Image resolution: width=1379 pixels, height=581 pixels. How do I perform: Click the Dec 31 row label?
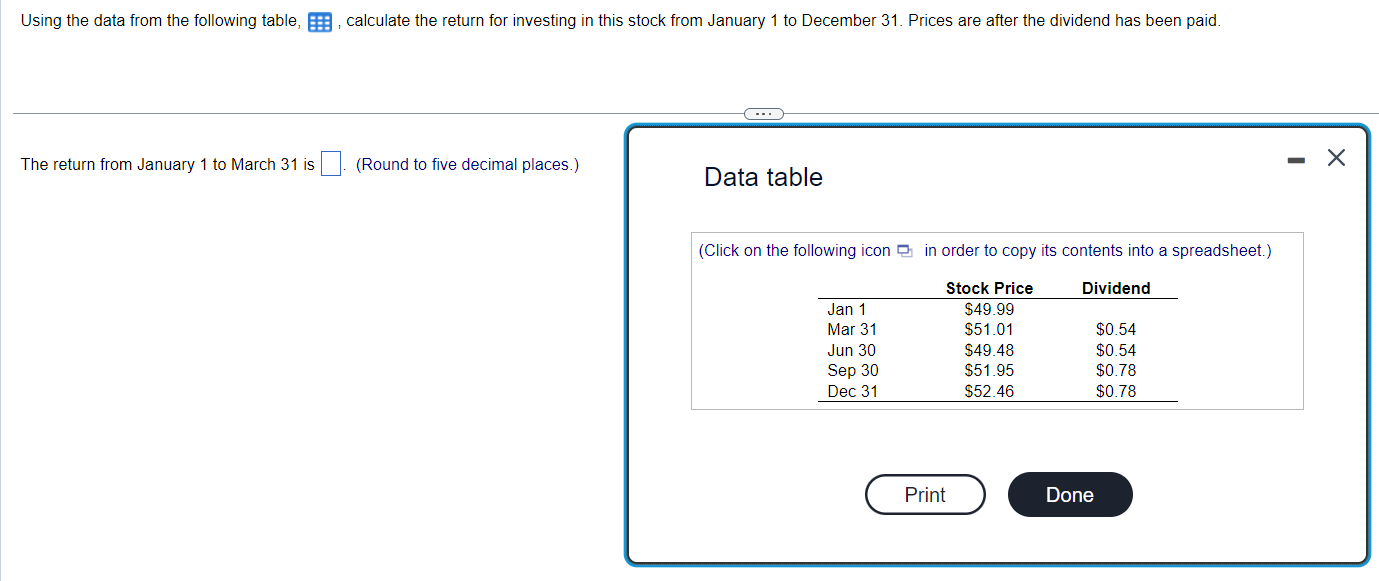click(849, 391)
